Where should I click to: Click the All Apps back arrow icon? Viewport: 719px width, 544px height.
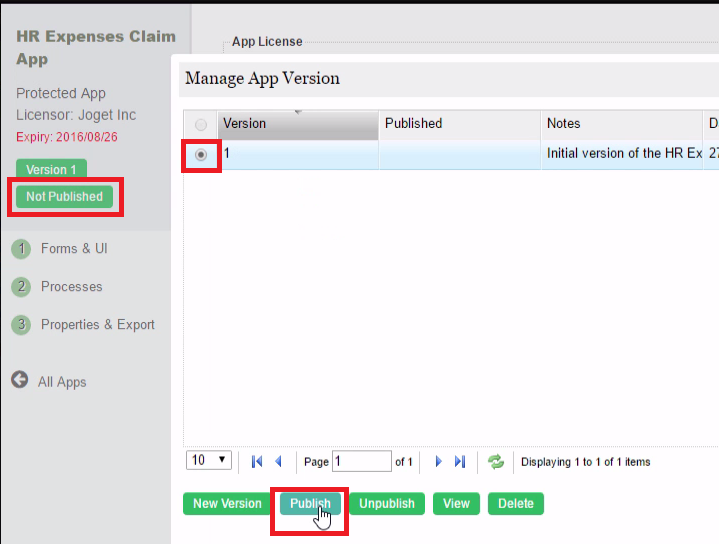tap(20, 380)
